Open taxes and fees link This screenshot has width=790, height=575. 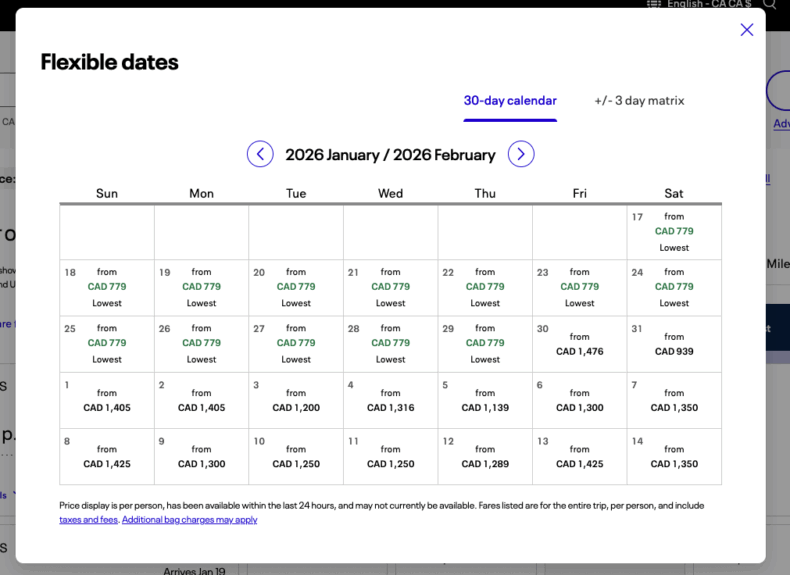click(88, 520)
